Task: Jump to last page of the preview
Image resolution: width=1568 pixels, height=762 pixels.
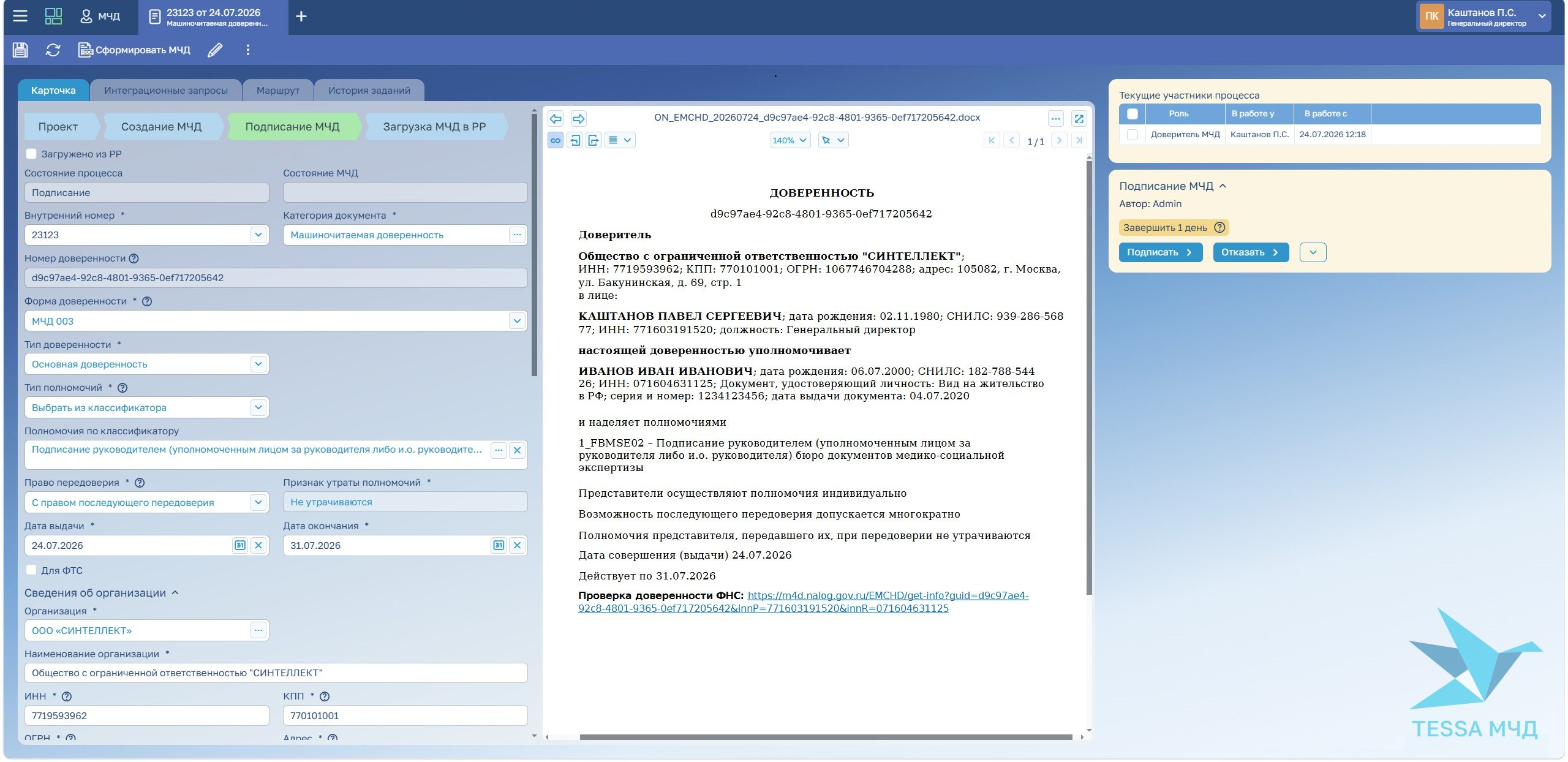Action: point(1079,140)
